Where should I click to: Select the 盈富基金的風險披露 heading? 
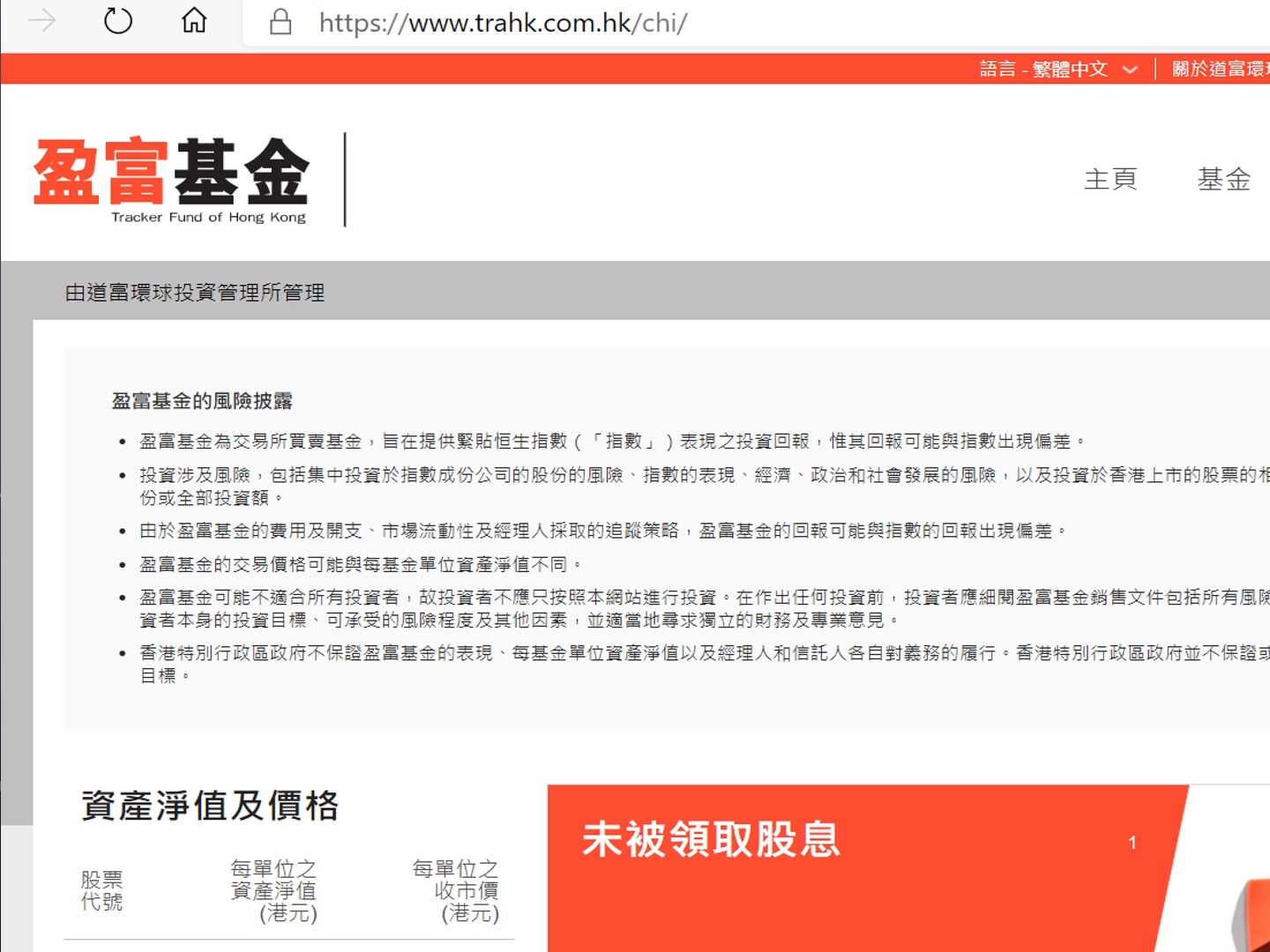pyautogui.click(x=202, y=401)
